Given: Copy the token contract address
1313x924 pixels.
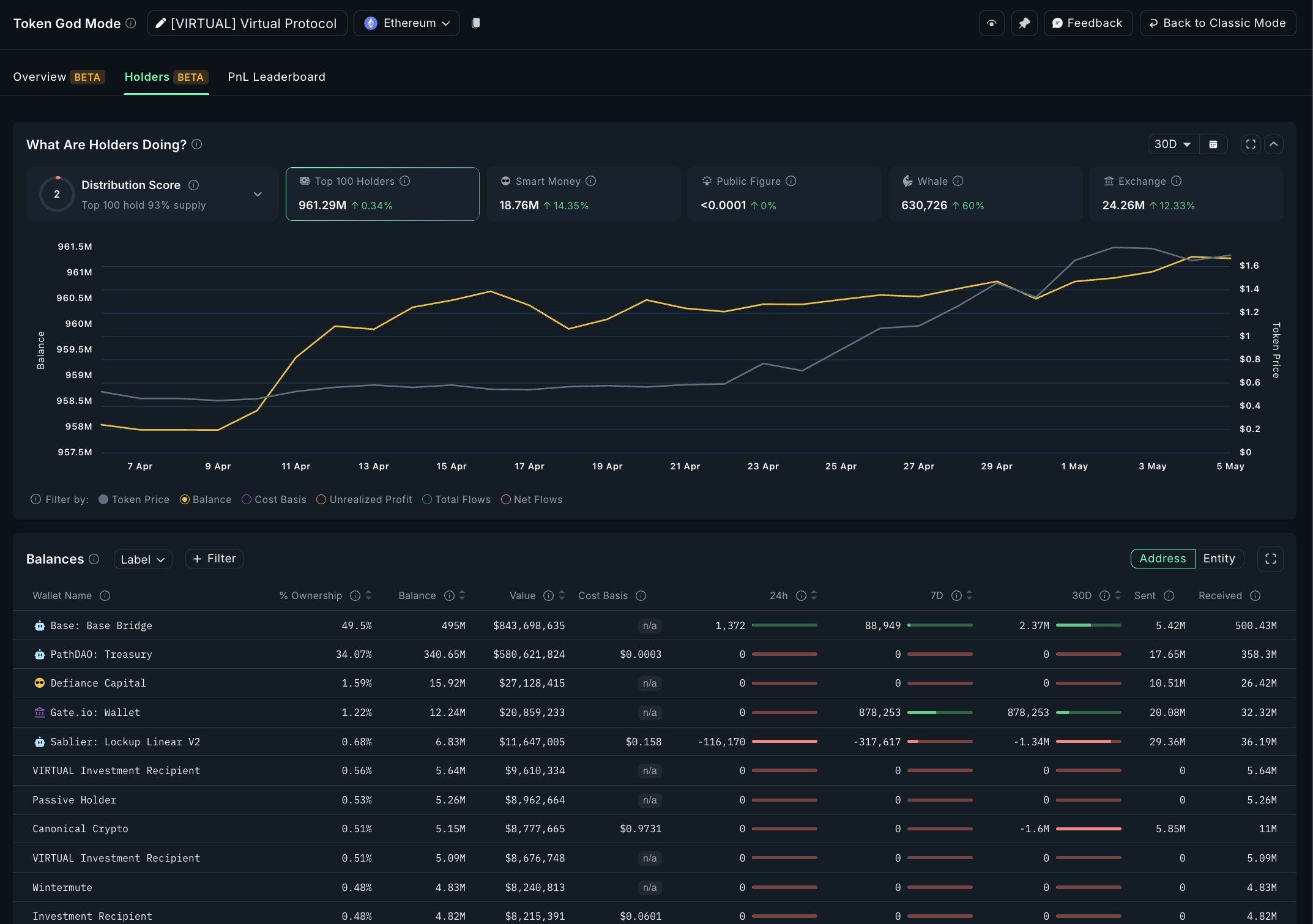Looking at the screenshot, I should 475,23.
